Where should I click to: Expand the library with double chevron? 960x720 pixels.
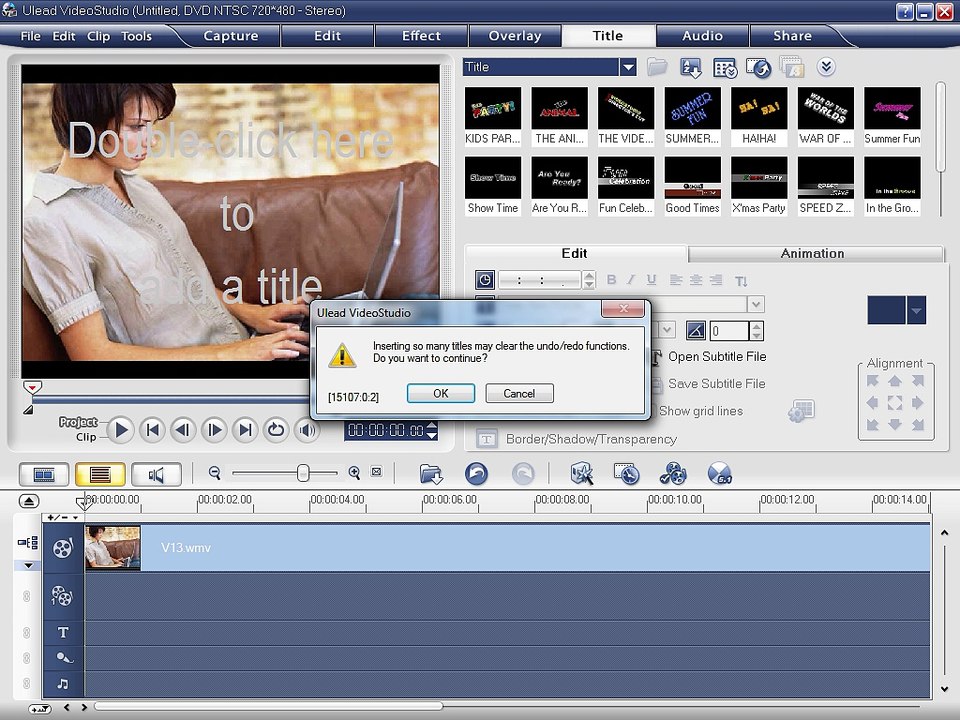pos(826,66)
